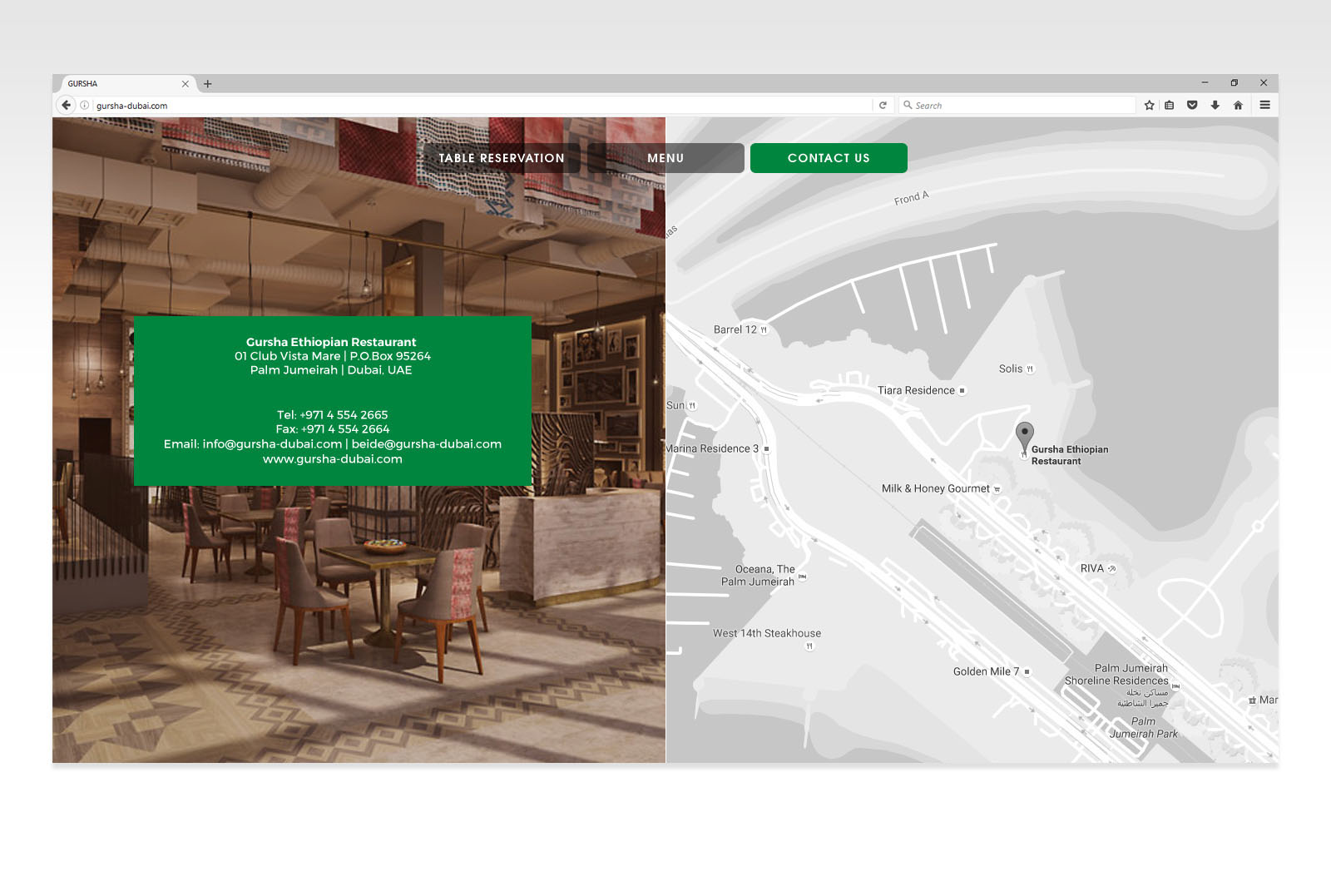Save page to Pocket icon
This screenshot has width=1331, height=896.
1192,106
